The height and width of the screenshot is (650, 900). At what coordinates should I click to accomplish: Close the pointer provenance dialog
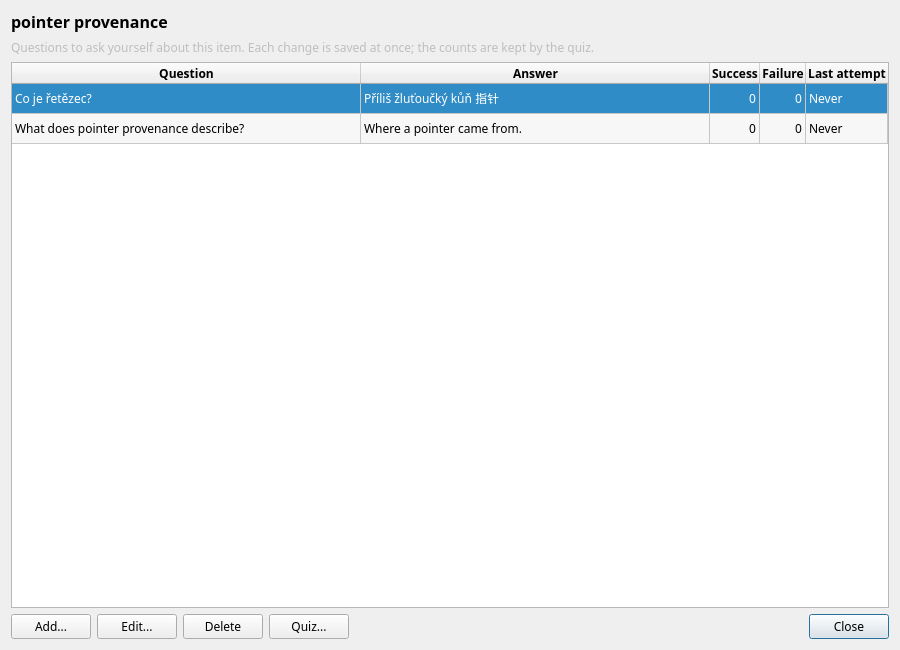[x=848, y=626]
